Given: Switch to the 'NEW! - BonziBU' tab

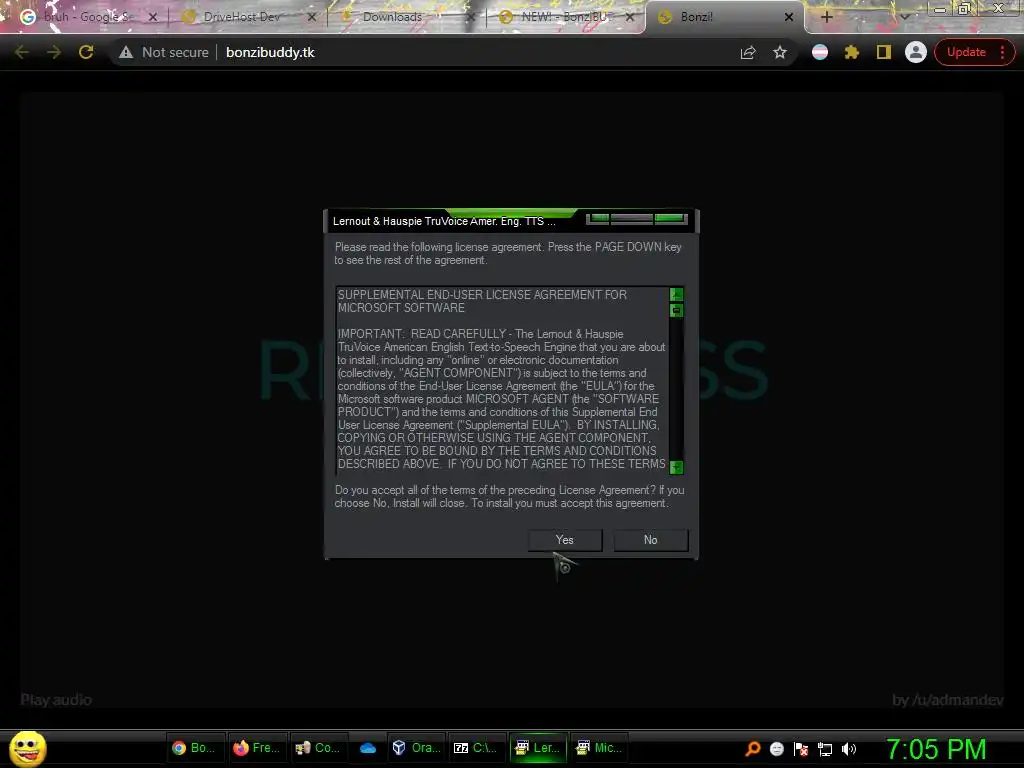Looking at the screenshot, I should (x=564, y=17).
